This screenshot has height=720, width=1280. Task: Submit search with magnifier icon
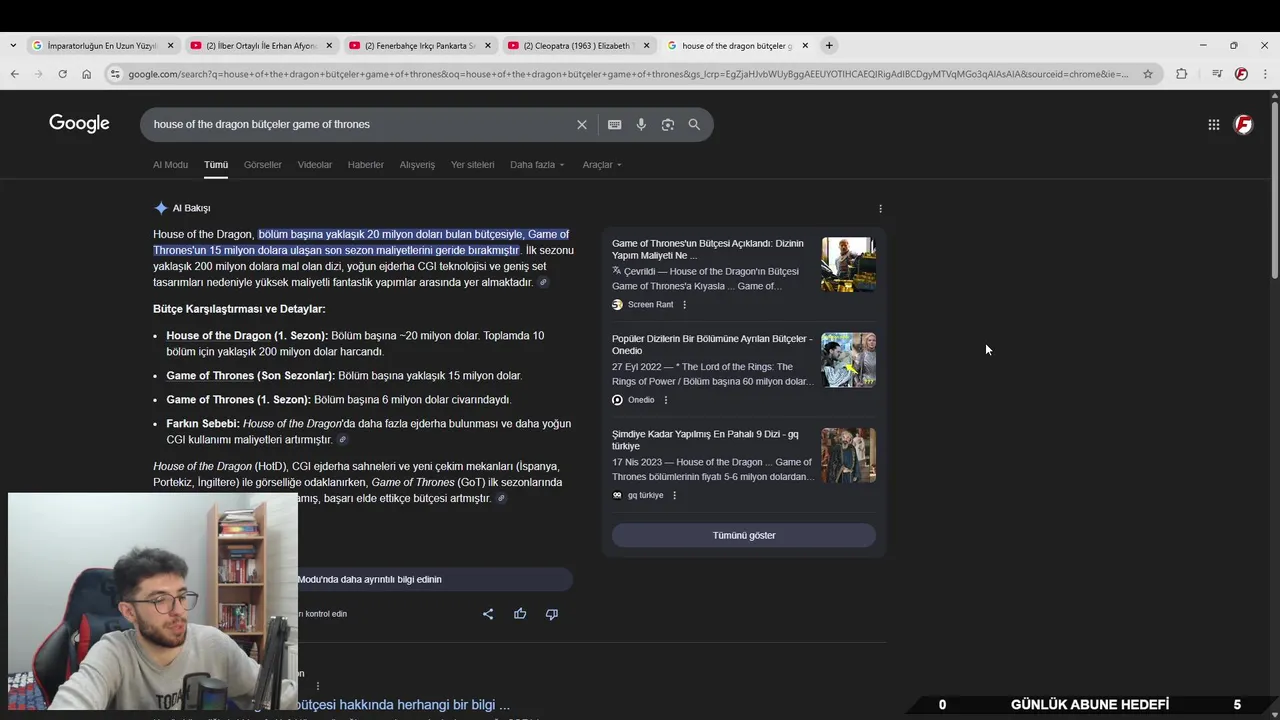tap(694, 125)
